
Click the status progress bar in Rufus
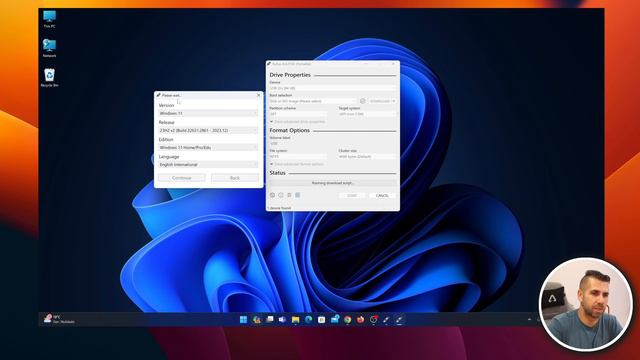(x=332, y=183)
